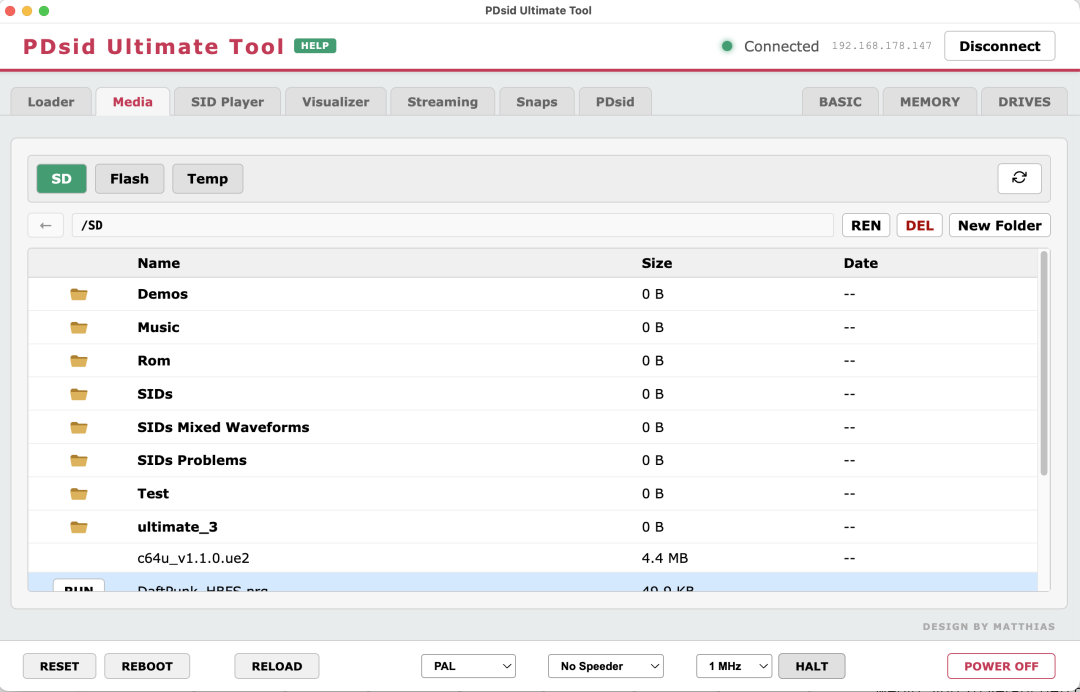Screen dimensions: 1080x692
Task: Click the /SD path input field
Action: point(453,225)
